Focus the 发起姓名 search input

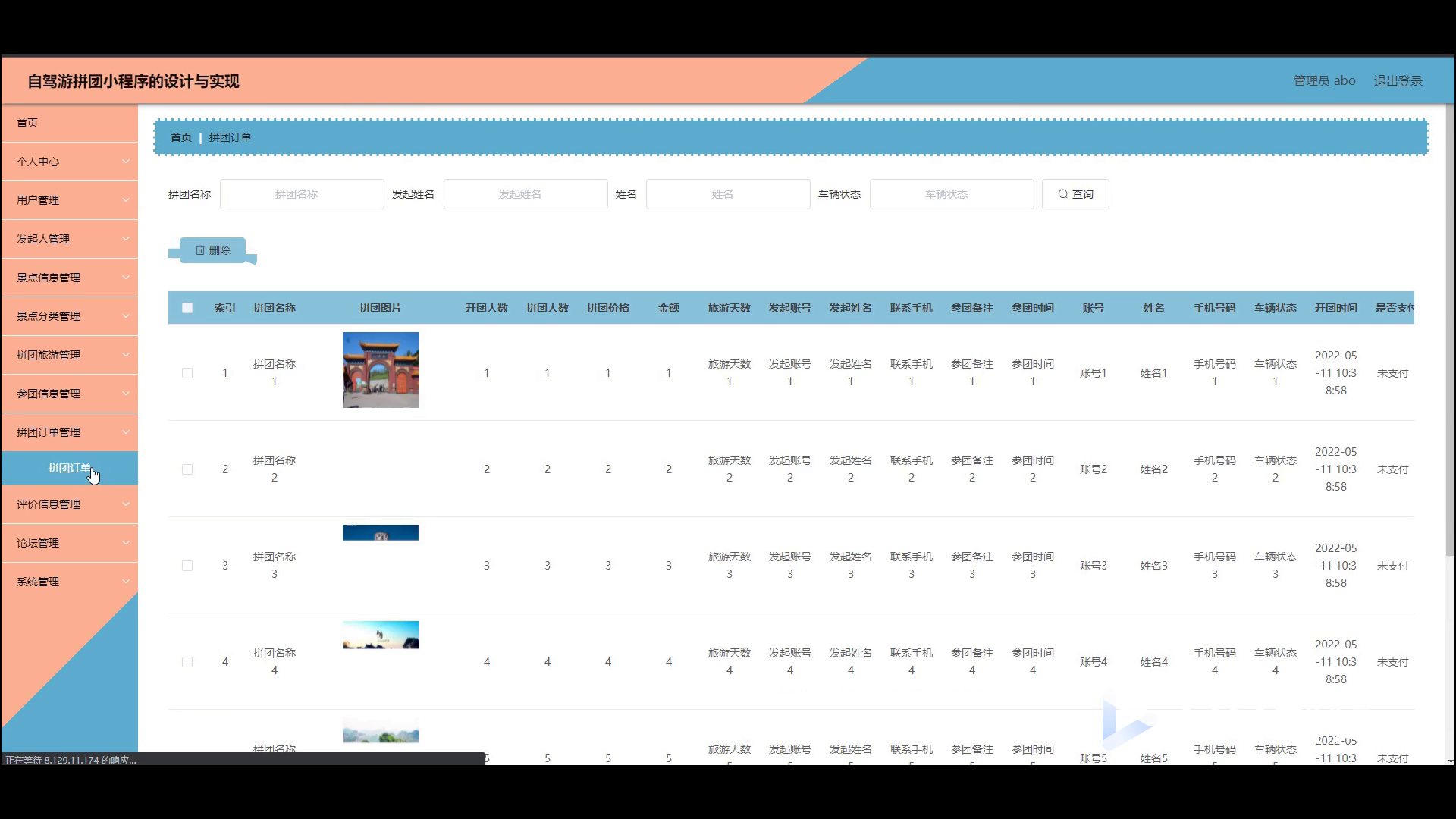[x=526, y=194]
